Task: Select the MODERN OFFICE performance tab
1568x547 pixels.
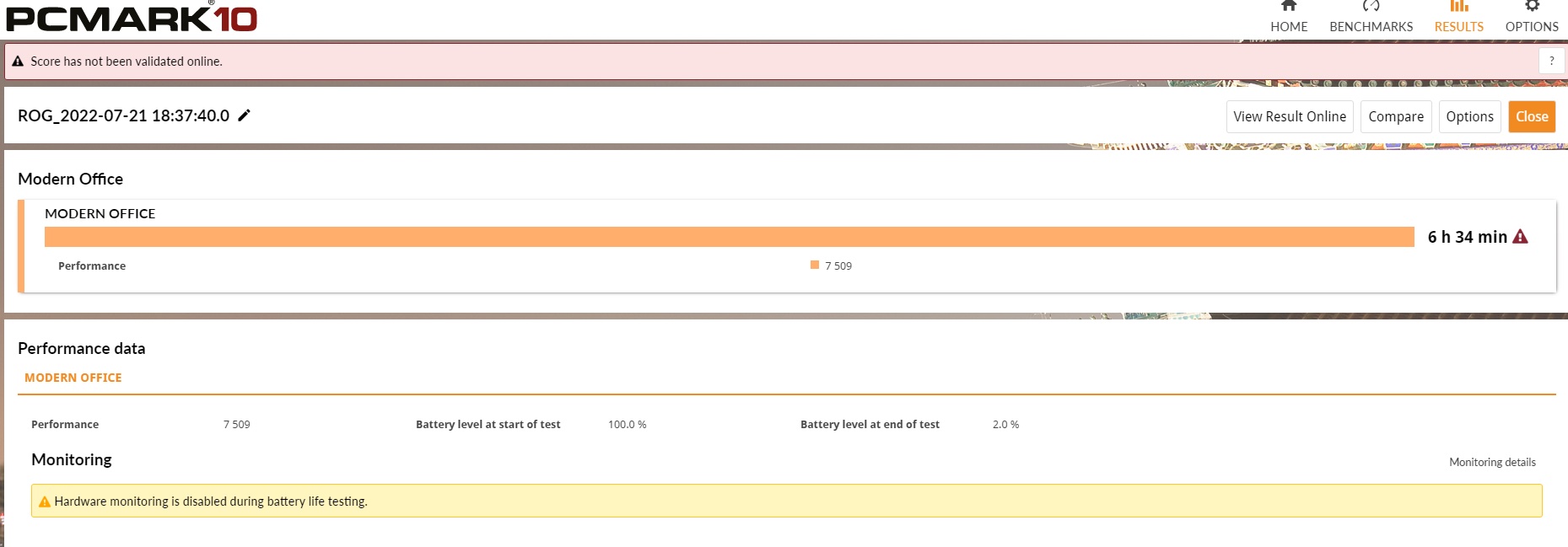Action: pos(73,378)
